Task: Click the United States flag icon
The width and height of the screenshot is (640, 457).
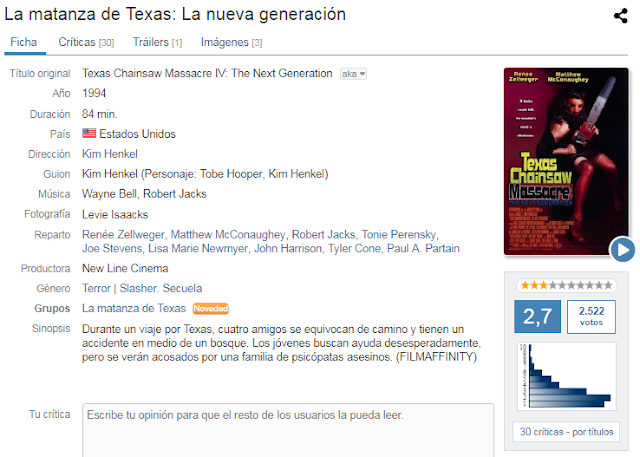Action: 89,133
